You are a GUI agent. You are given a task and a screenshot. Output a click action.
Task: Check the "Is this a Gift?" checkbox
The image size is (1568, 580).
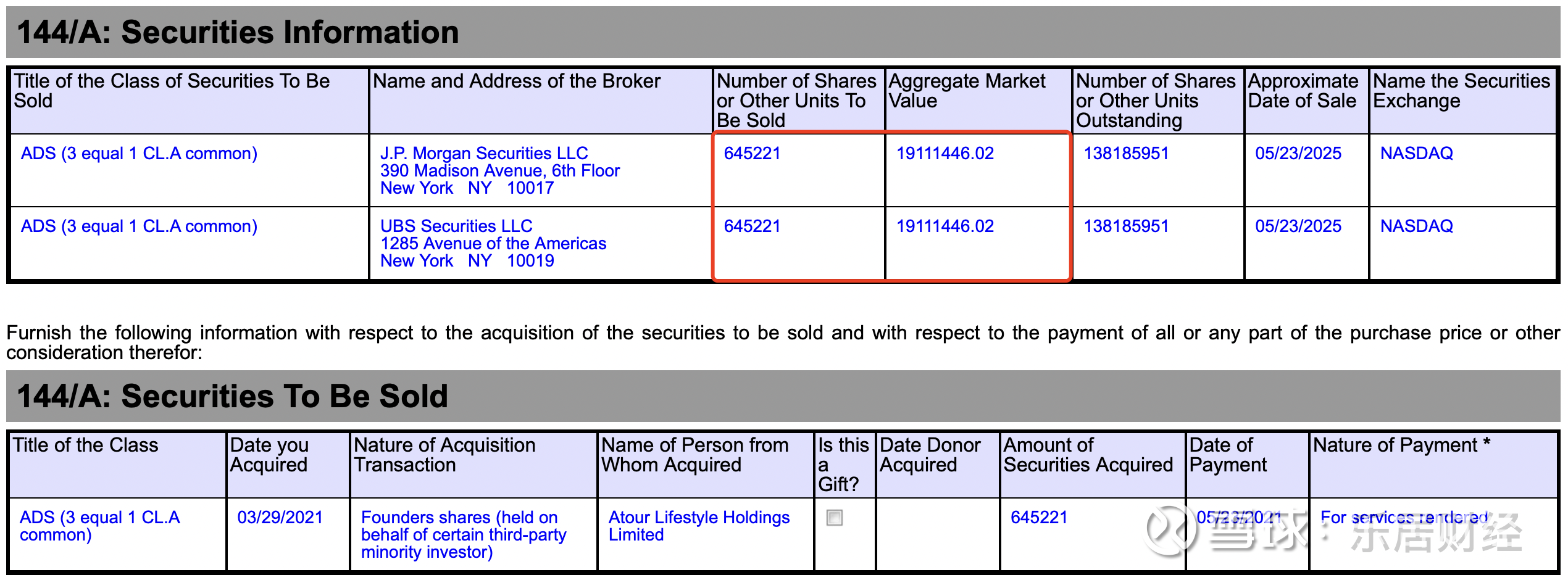(x=834, y=518)
